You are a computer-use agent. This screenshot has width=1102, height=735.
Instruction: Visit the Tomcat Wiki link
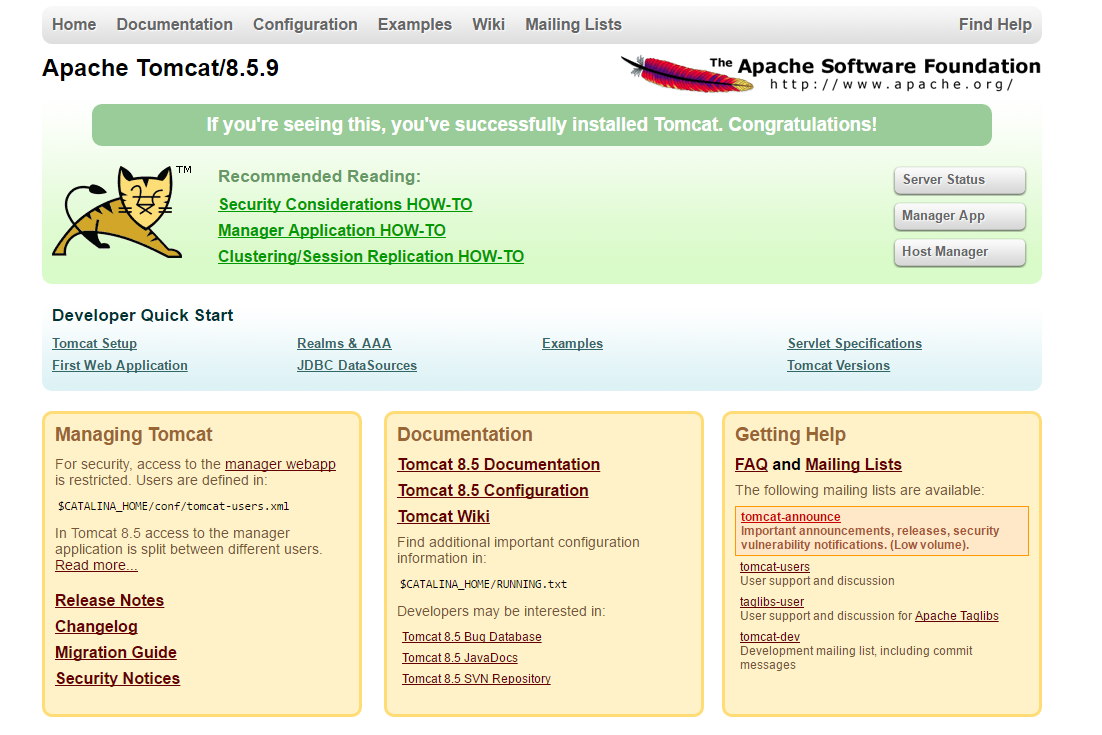(443, 516)
